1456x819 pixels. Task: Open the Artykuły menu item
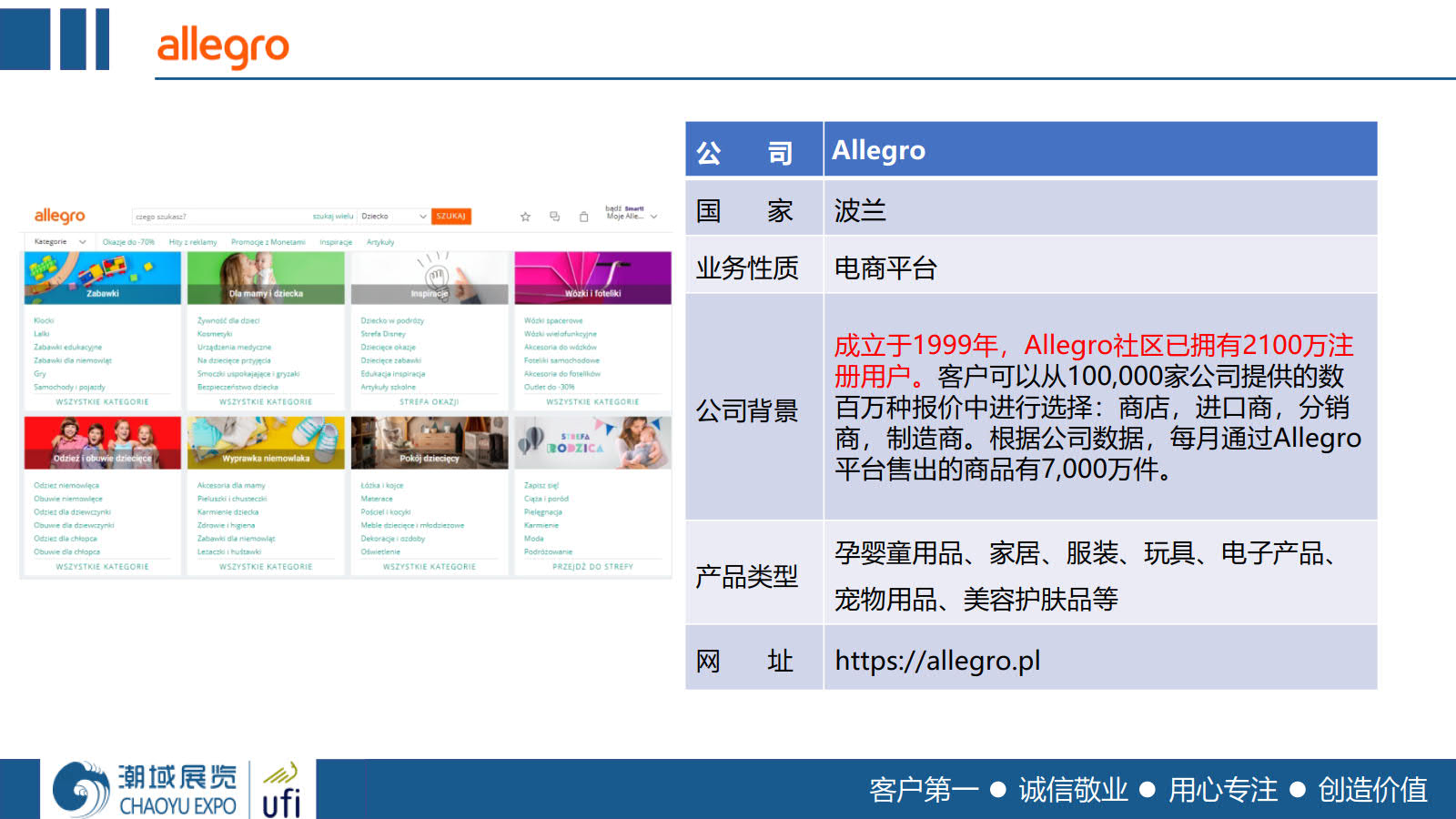pos(380,242)
